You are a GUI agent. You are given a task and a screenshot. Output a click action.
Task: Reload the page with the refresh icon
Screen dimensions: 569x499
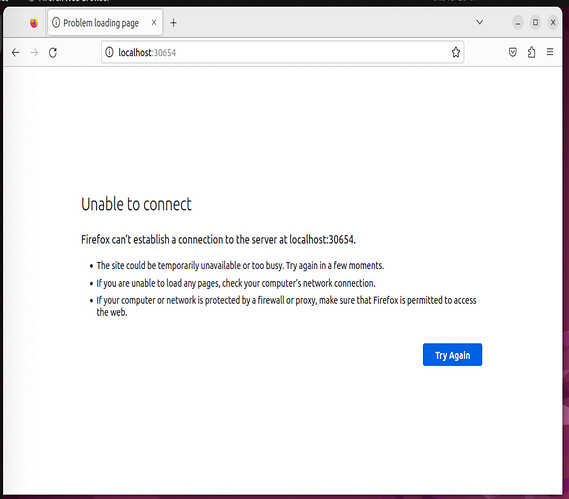click(x=53, y=53)
